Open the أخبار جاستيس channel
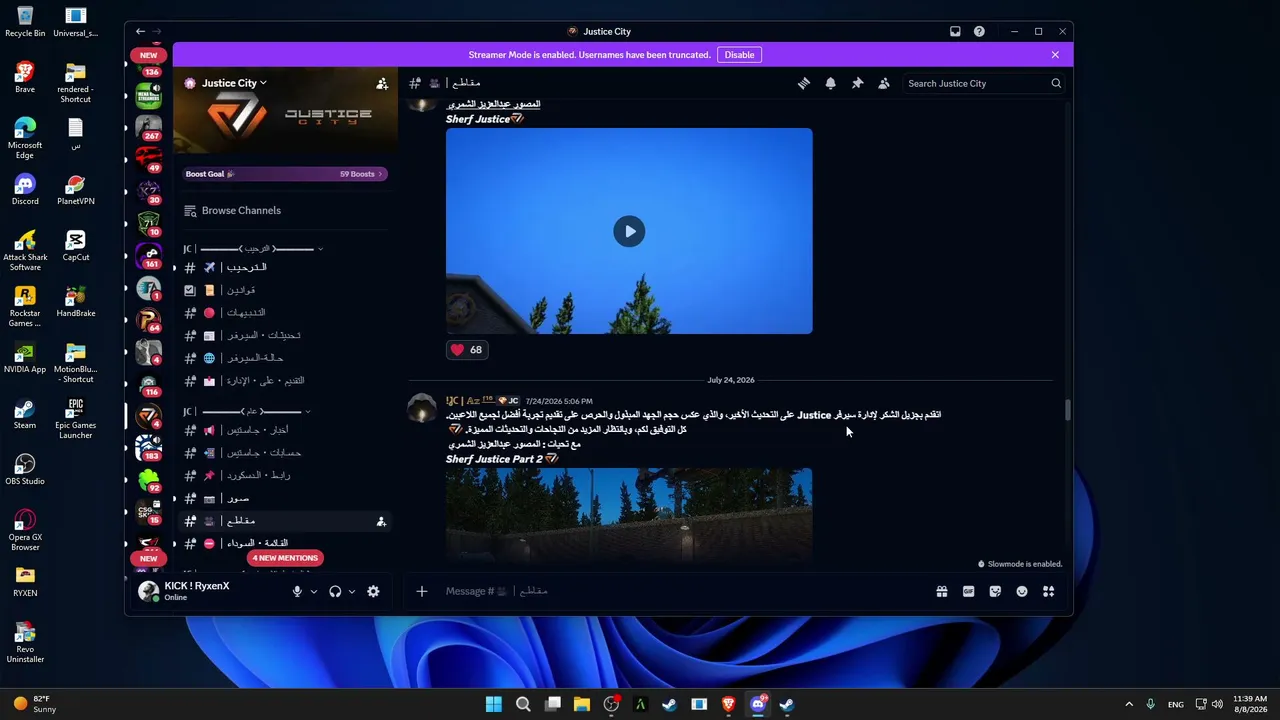Screen dimensions: 1280x720 point(284,430)
